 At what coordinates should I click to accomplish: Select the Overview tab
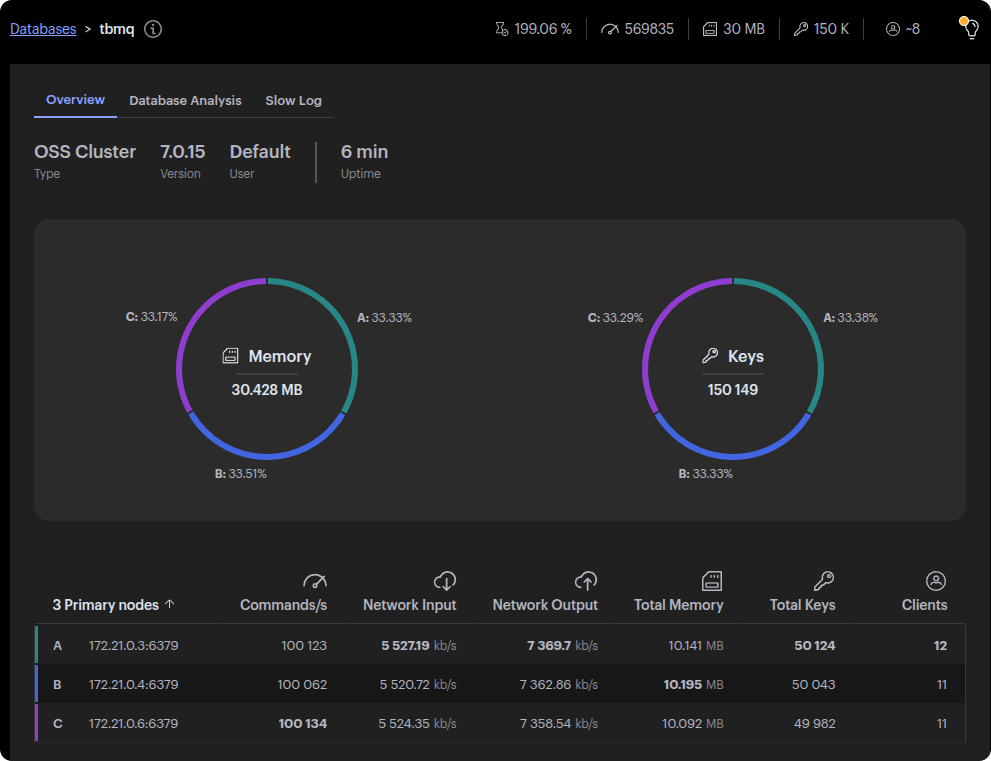(x=75, y=100)
